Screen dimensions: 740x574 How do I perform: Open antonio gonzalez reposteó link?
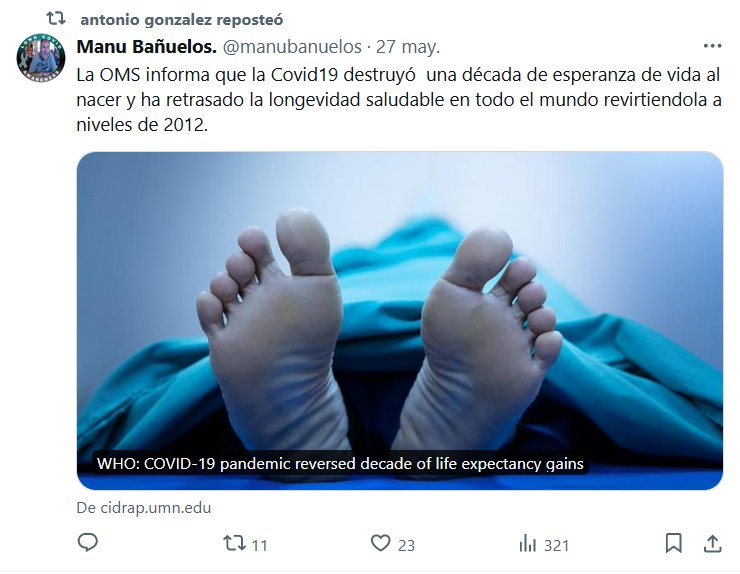click(182, 20)
